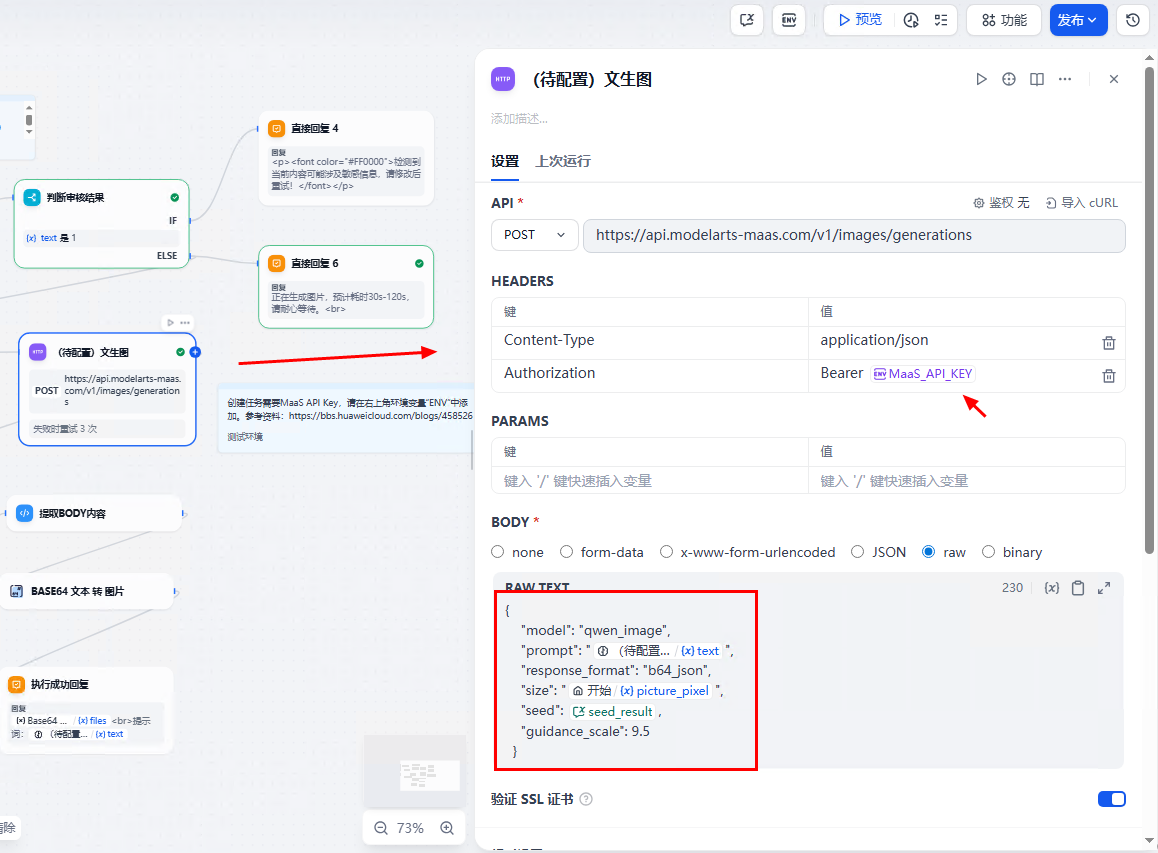Open the more options ellipsis in panel header
The image size is (1158, 853).
coord(1065,79)
